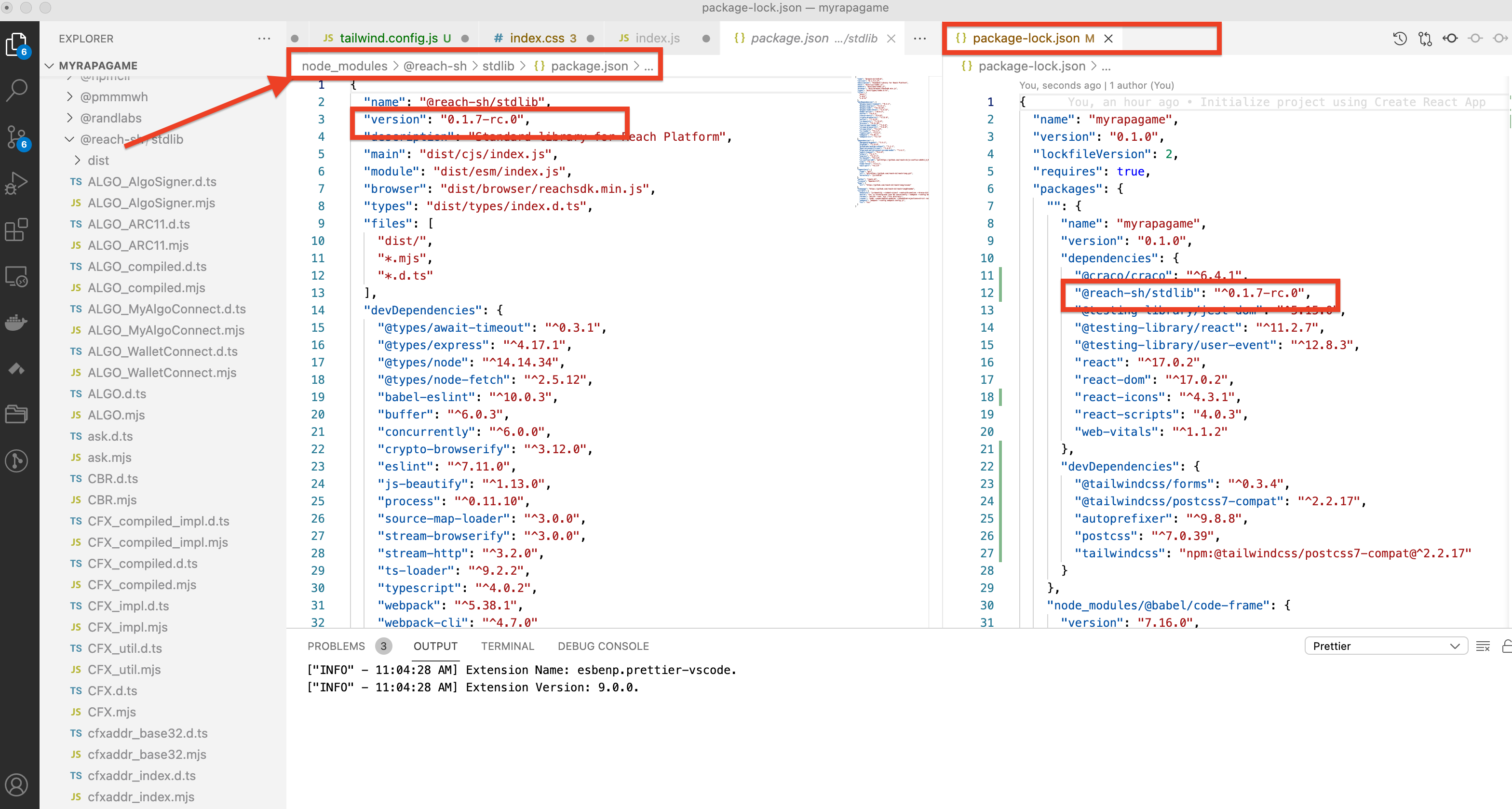Switch to the tailwind.config.js editor tab
This screenshot has width=1512, height=809.
point(388,39)
